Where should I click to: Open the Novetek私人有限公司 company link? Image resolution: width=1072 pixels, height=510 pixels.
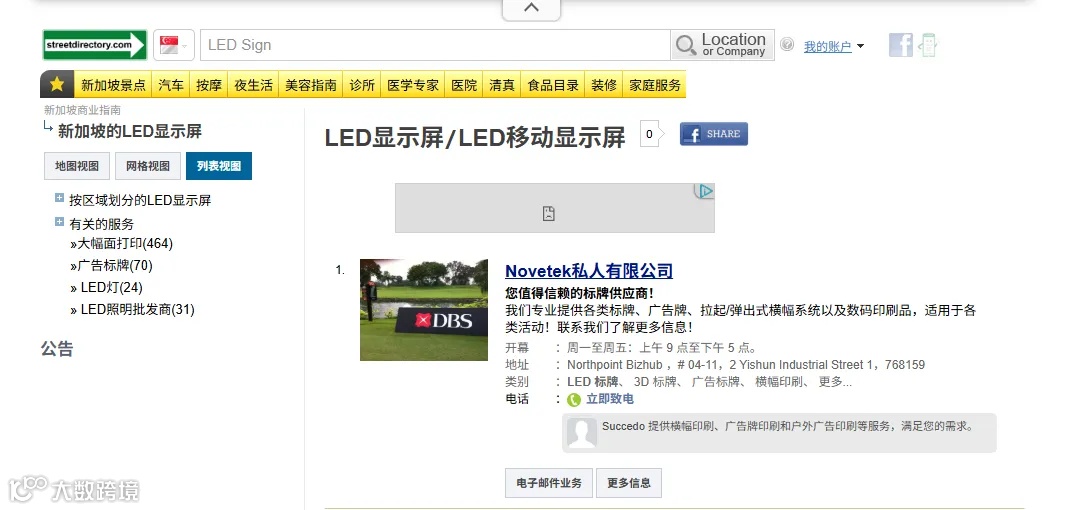[589, 271]
